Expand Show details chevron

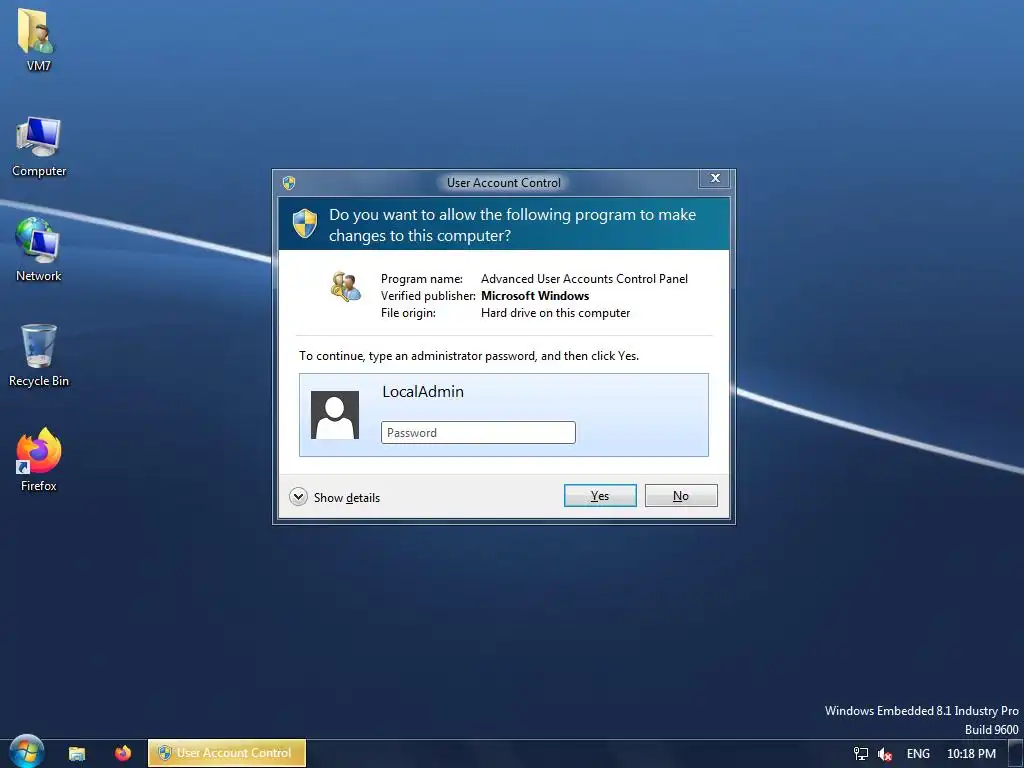point(298,497)
